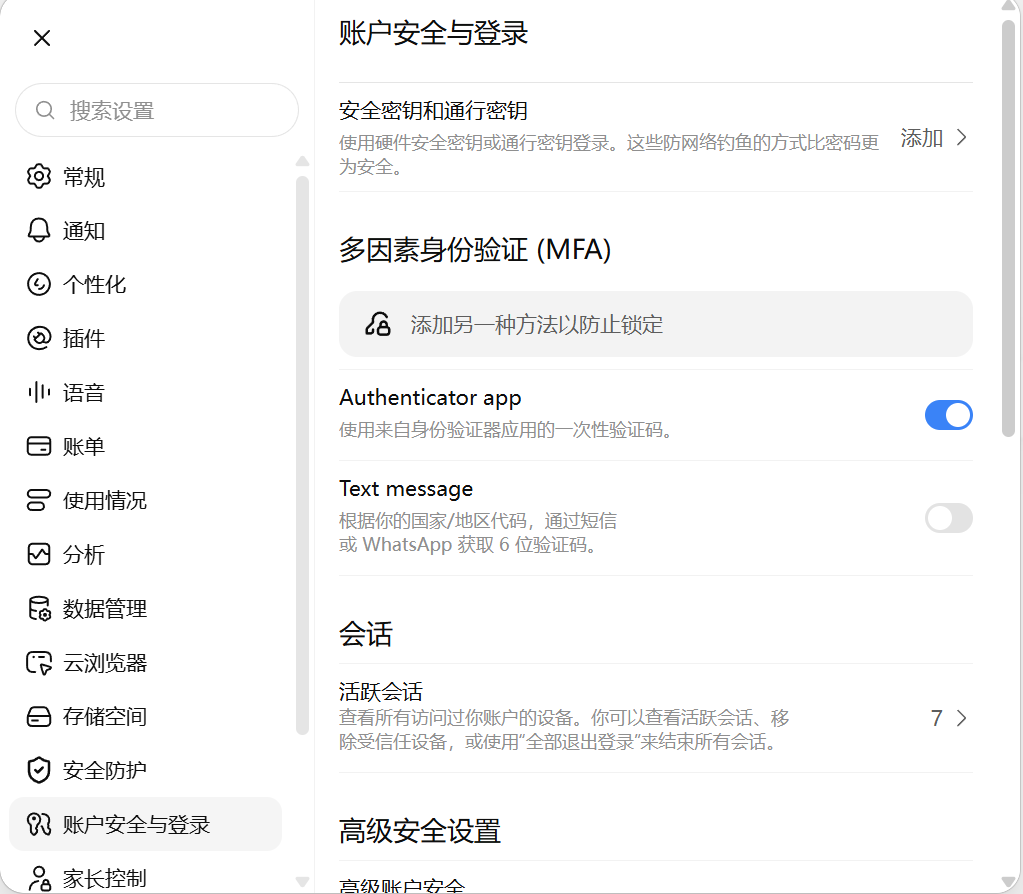Click the sidebar scrollbar down arrow
This screenshot has height=894, width=1023.
[302, 881]
